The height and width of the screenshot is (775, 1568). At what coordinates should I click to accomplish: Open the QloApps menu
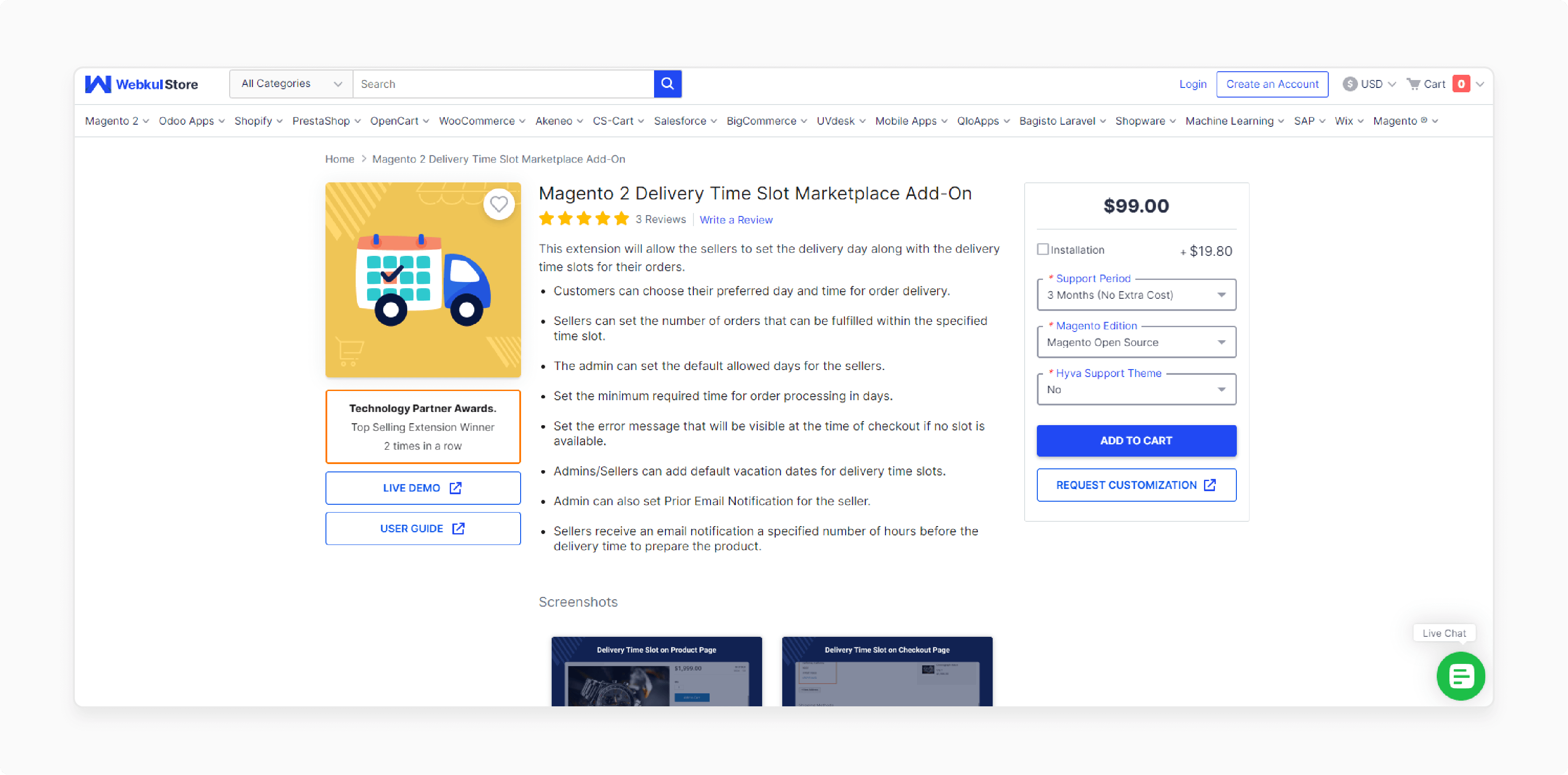click(x=983, y=121)
